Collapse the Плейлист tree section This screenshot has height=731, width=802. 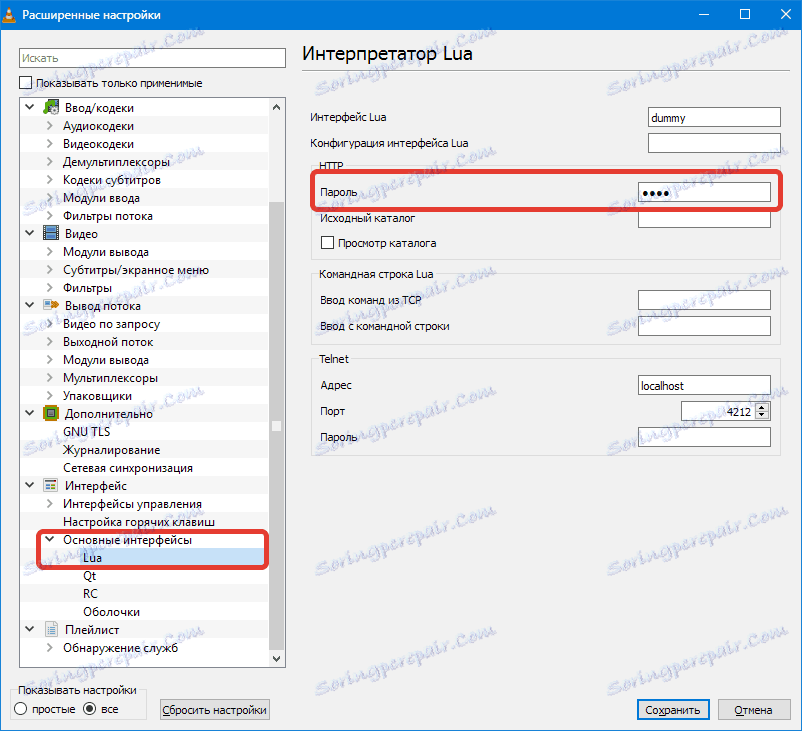click(30, 629)
